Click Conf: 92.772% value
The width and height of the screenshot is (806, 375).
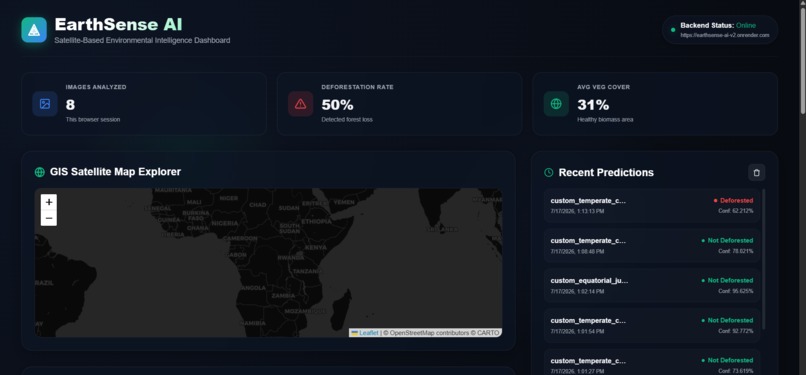(x=736, y=331)
